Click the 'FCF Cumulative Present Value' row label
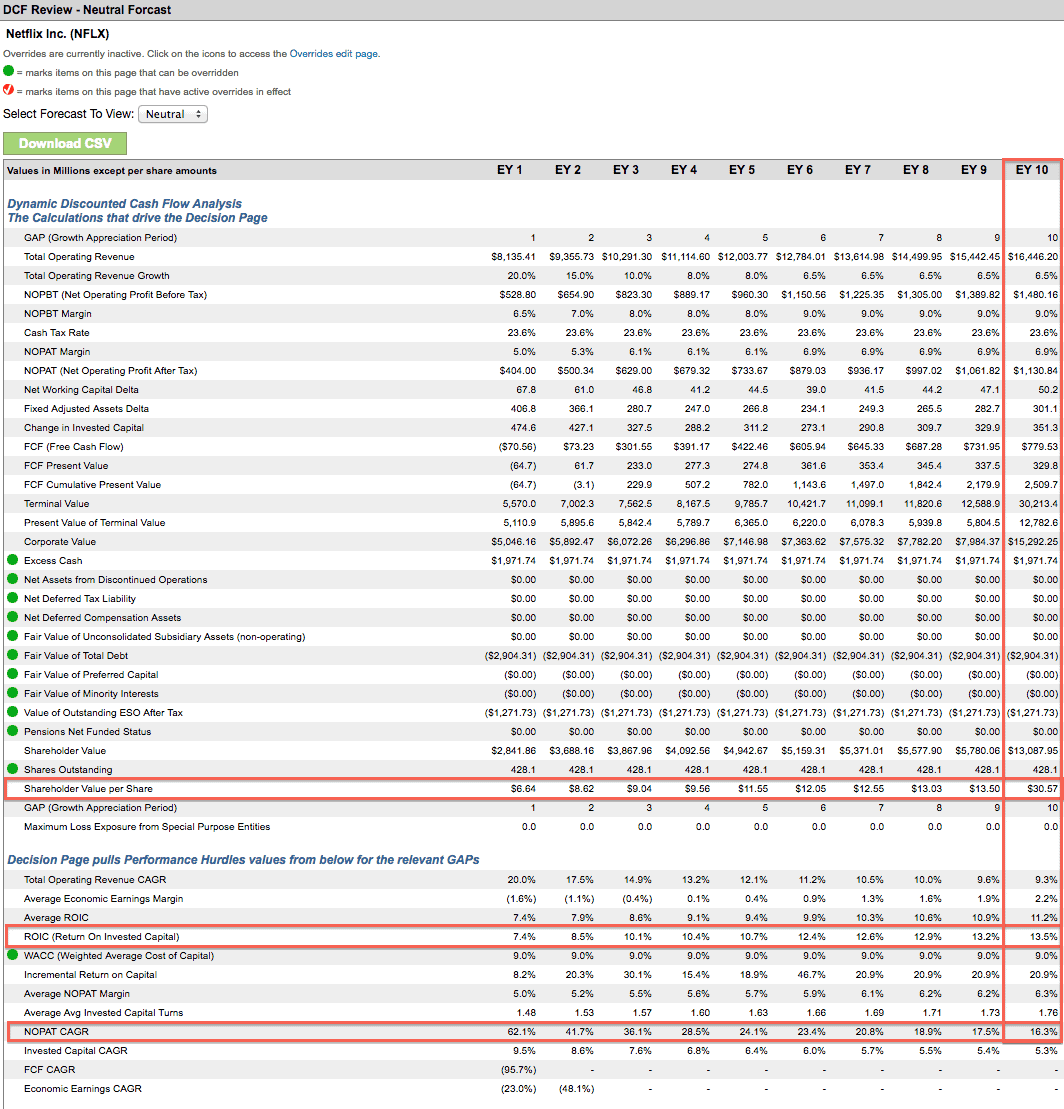 pyautogui.click(x=93, y=484)
